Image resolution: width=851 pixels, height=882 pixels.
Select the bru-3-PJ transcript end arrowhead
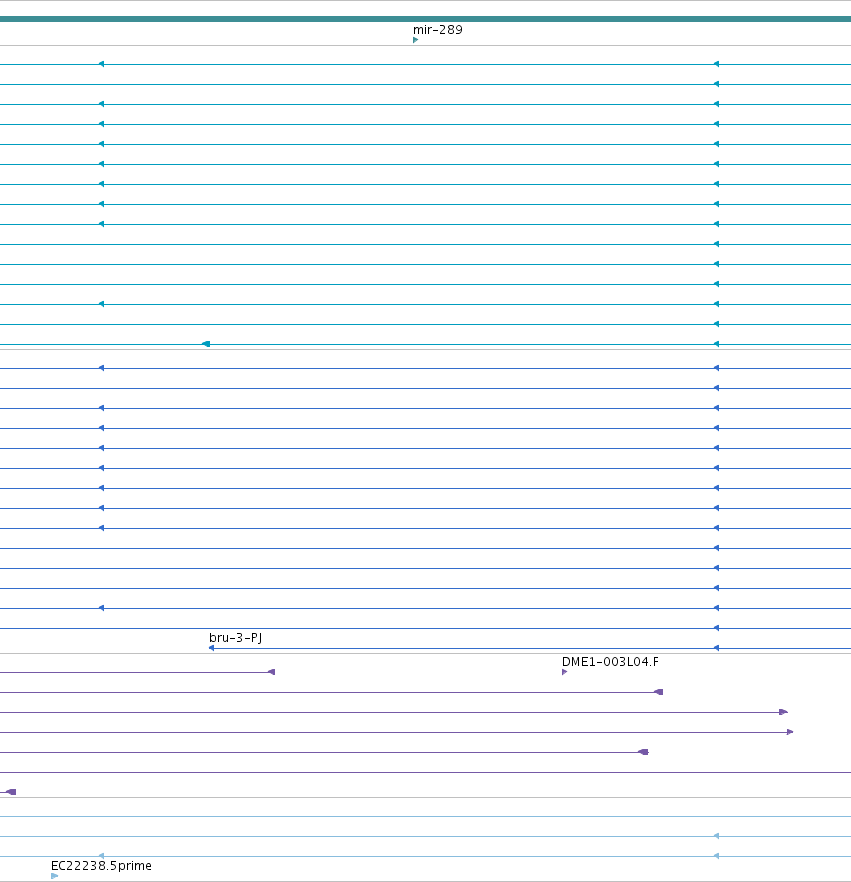(x=211, y=648)
